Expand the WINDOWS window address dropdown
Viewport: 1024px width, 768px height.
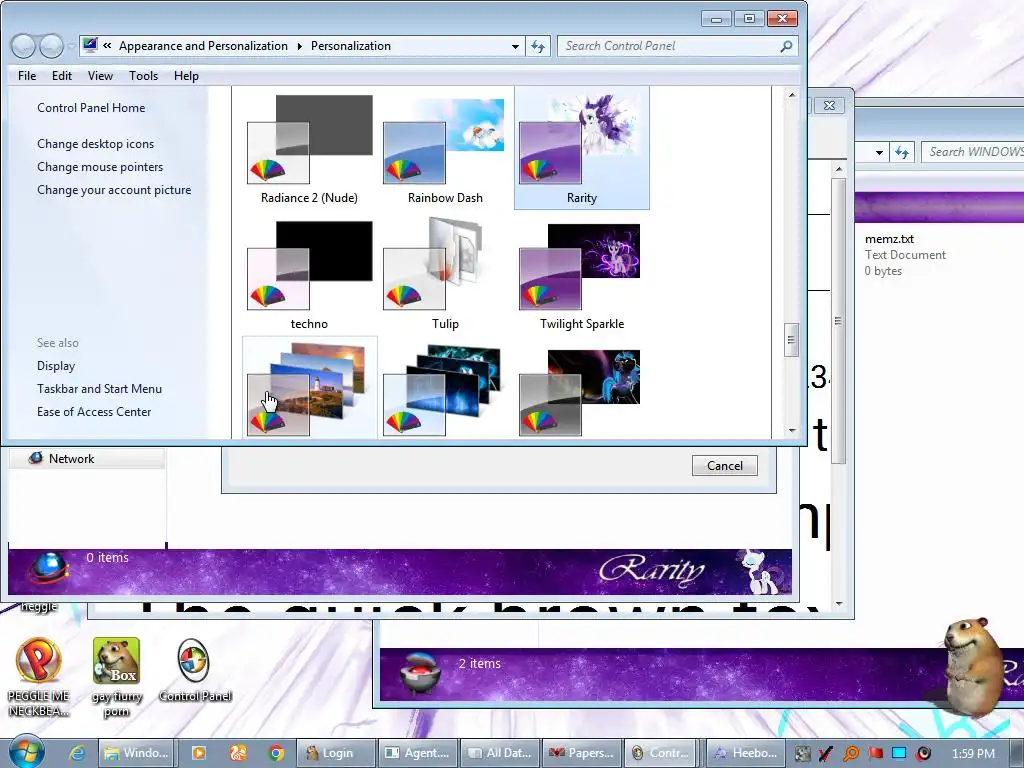pyautogui.click(x=879, y=152)
